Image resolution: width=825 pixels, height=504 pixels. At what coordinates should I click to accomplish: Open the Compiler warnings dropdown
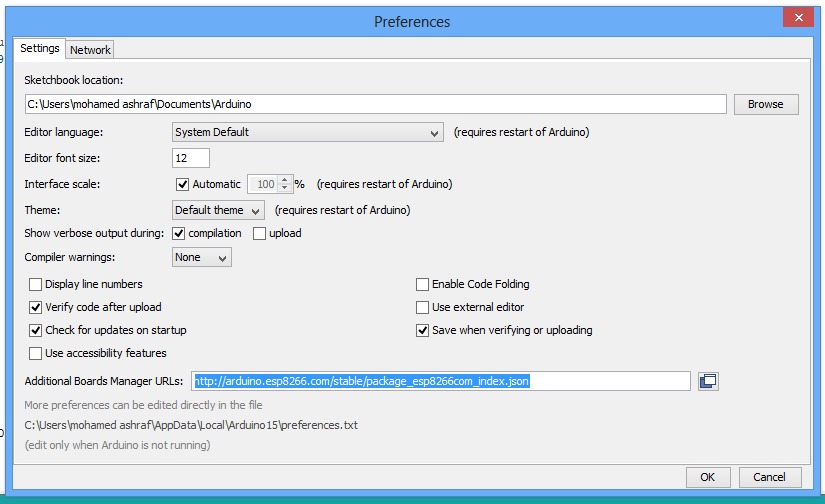pos(202,257)
